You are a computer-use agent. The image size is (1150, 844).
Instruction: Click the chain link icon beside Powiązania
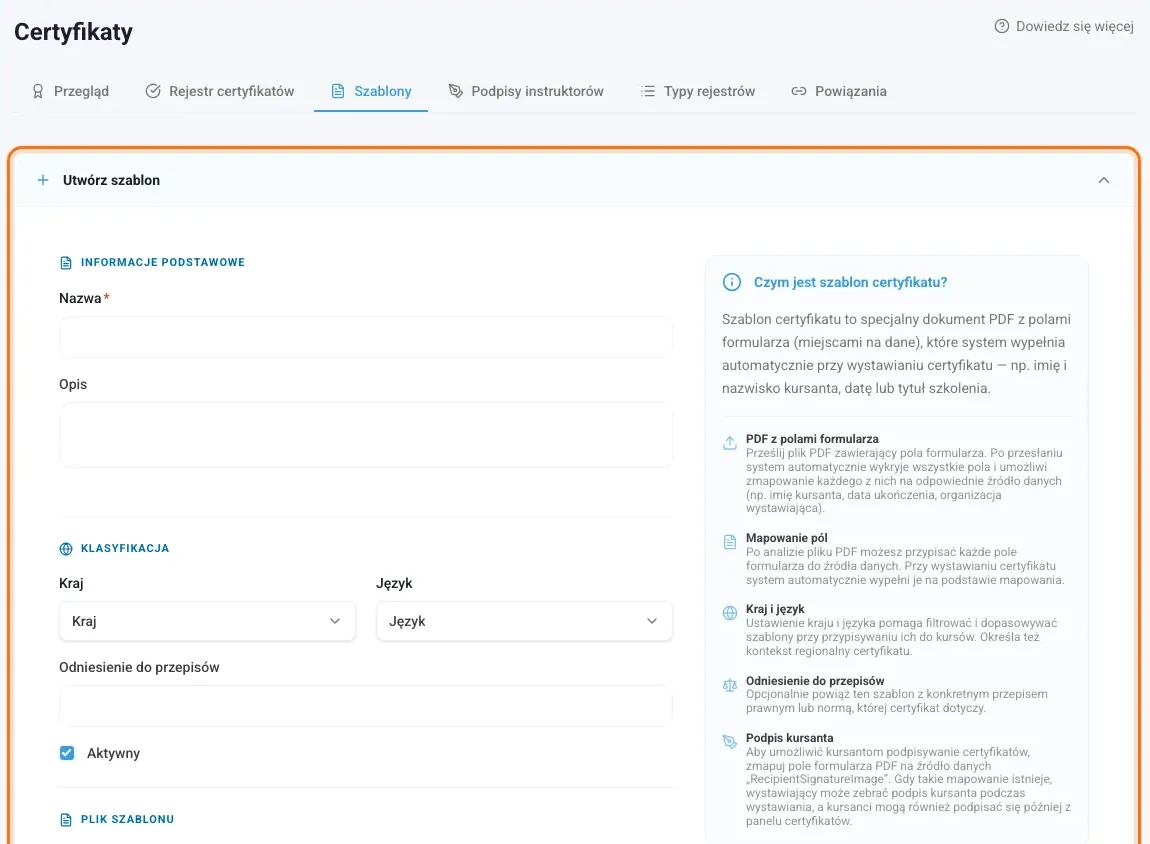tap(799, 91)
